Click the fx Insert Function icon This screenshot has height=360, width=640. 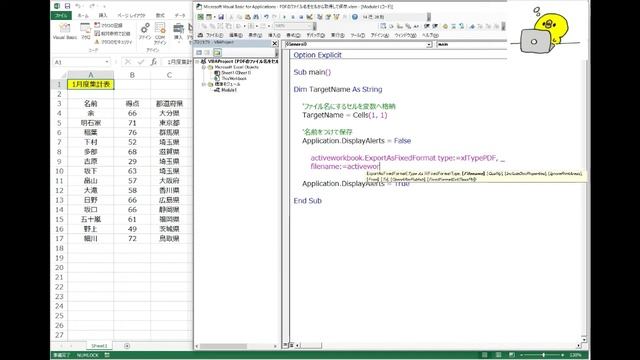[153, 62]
